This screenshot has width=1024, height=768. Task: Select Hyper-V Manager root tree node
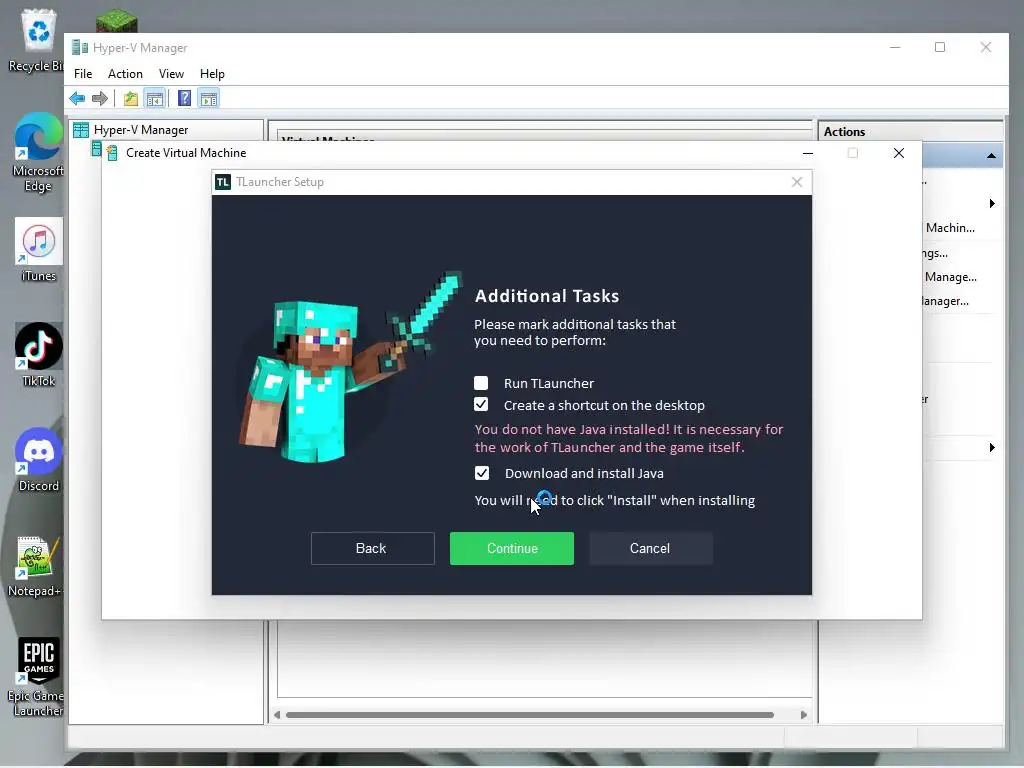(140, 130)
